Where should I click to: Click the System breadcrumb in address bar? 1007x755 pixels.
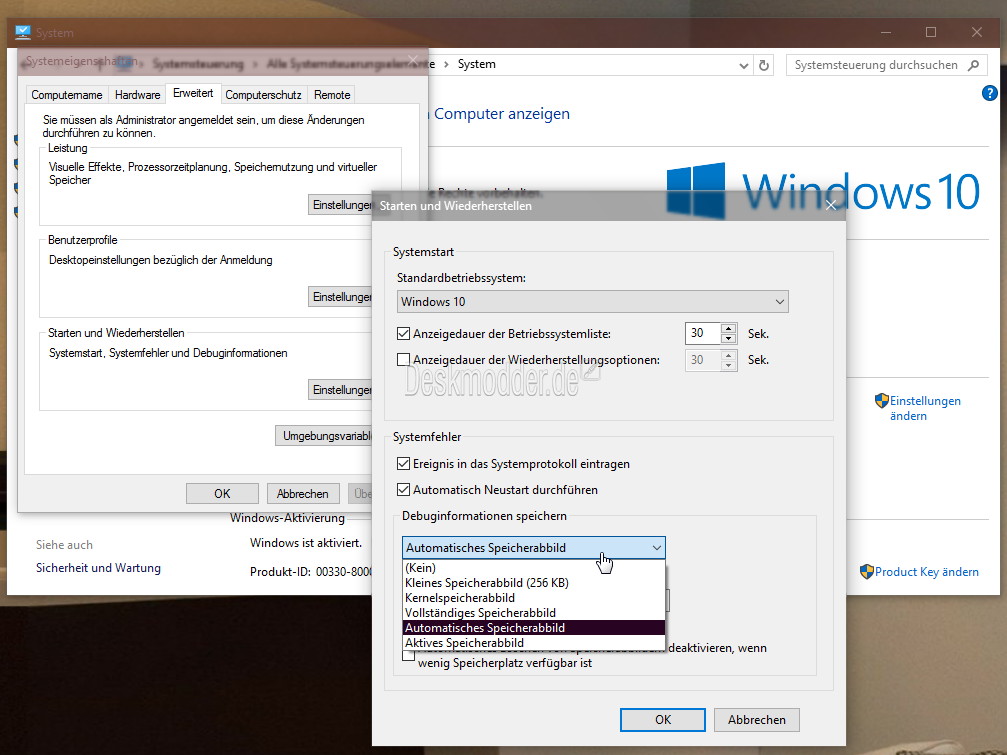477,64
